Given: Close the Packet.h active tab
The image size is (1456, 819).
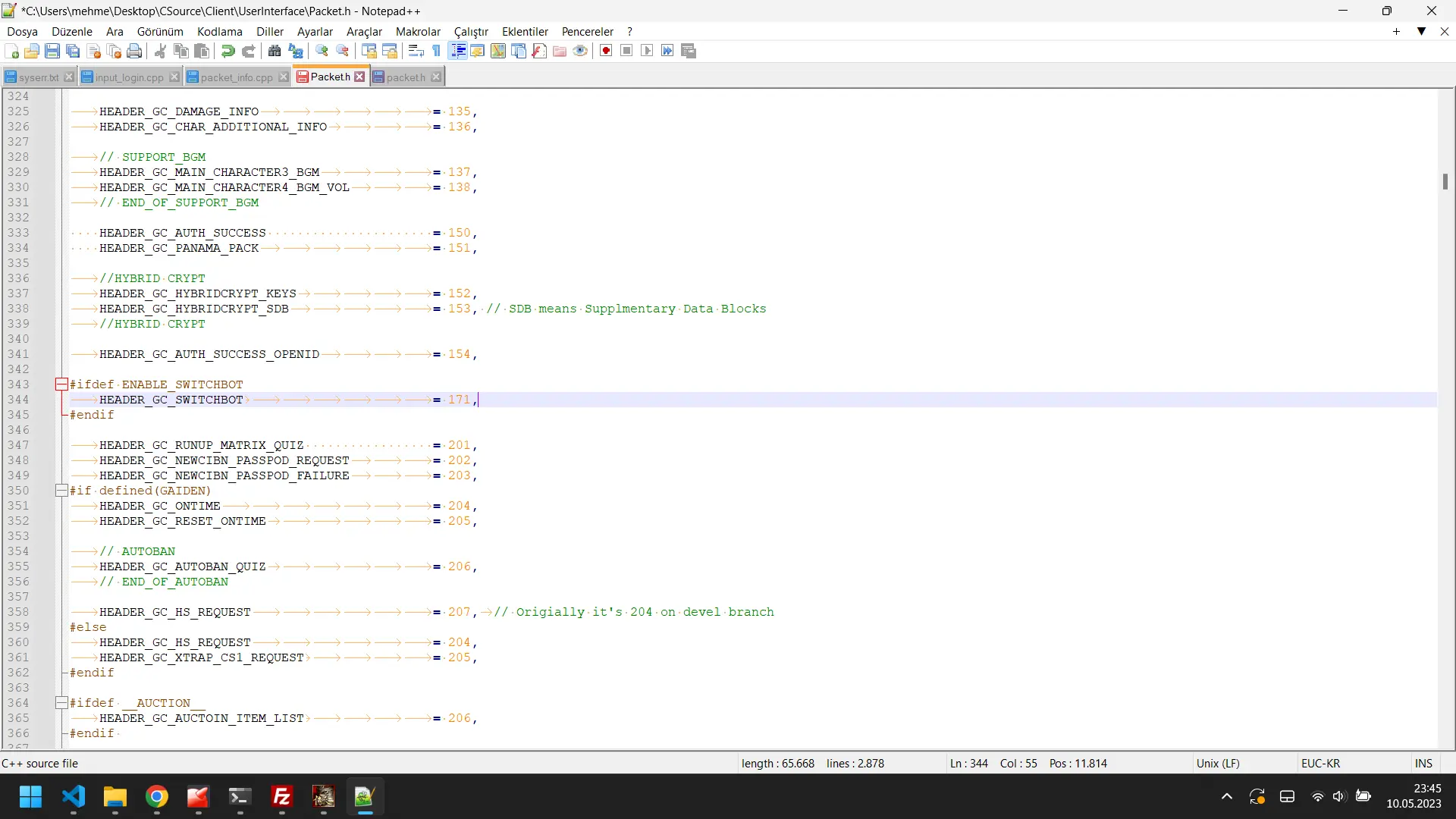Looking at the screenshot, I should pyautogui.click(x=359, y=77).
